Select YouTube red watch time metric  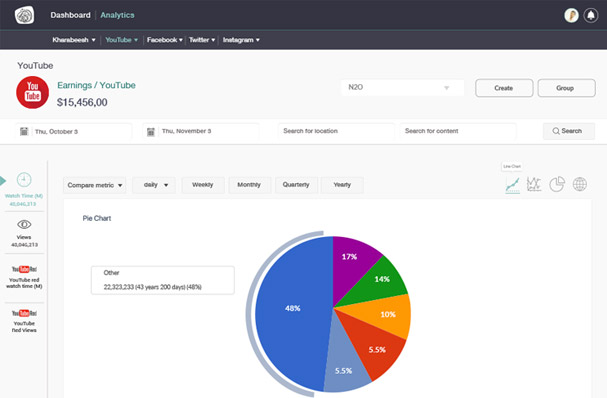point(24,277)
